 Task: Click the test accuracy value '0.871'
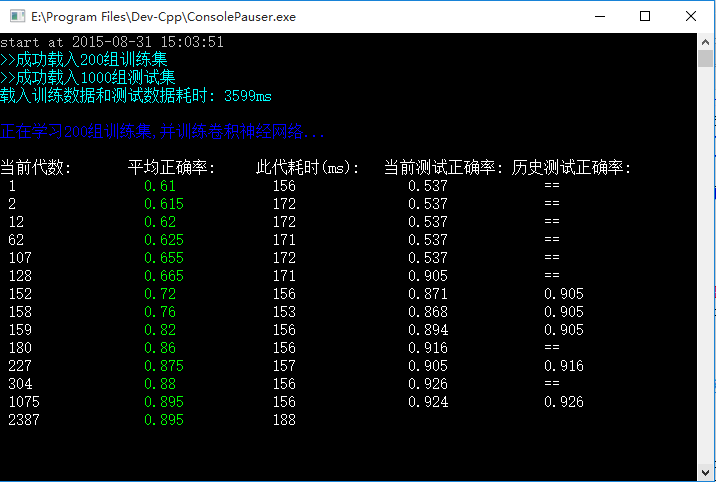click(x=428, y=293)
